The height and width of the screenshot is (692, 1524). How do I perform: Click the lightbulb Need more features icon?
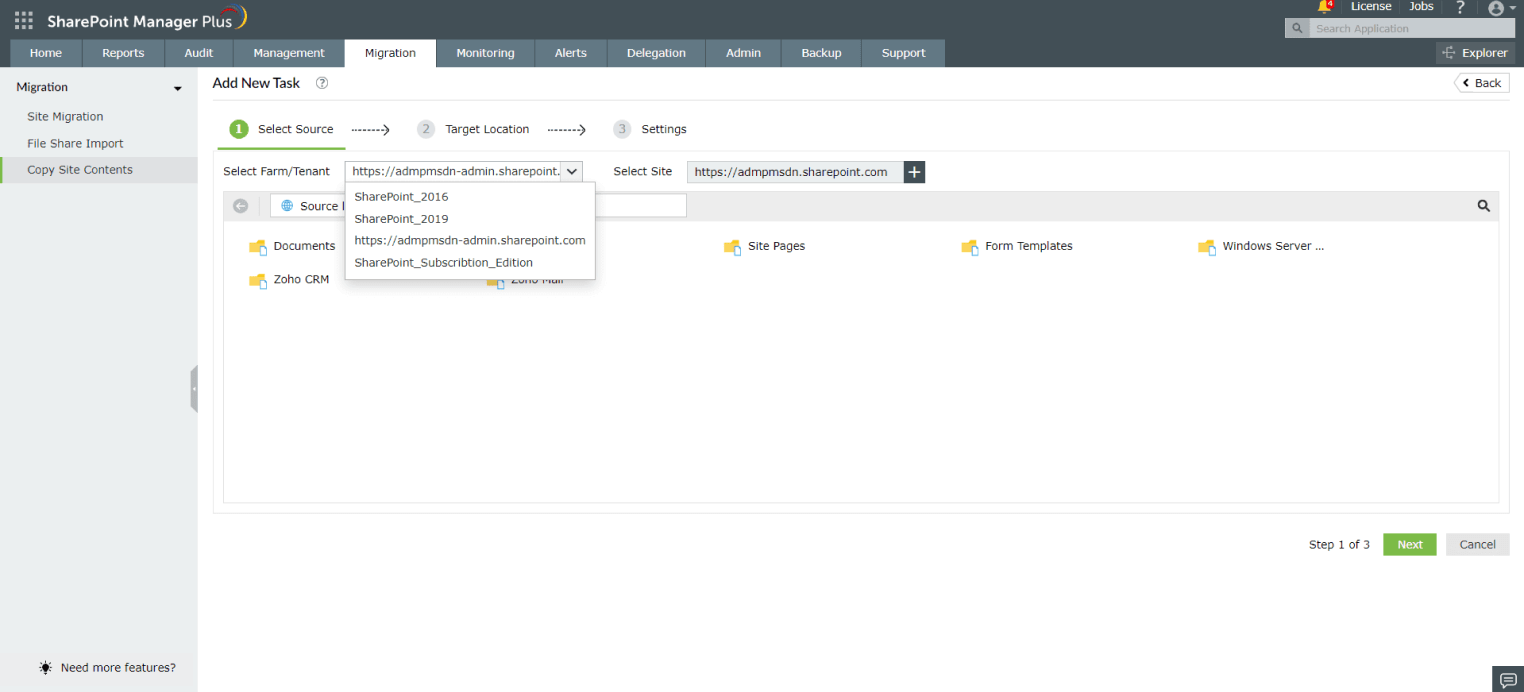click(x=46, y=667)
